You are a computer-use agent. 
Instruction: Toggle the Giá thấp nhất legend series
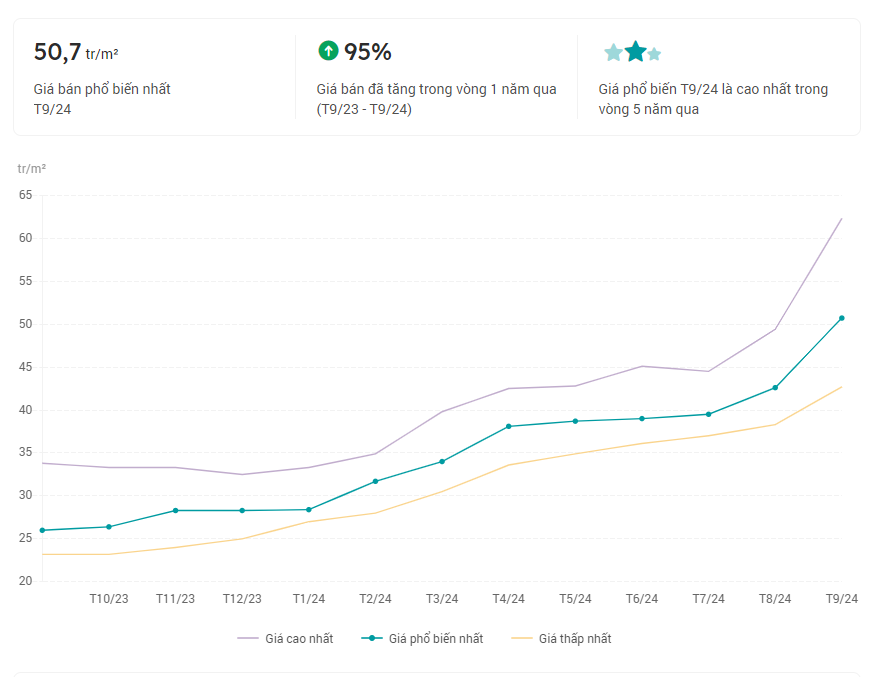pos(561,638)
